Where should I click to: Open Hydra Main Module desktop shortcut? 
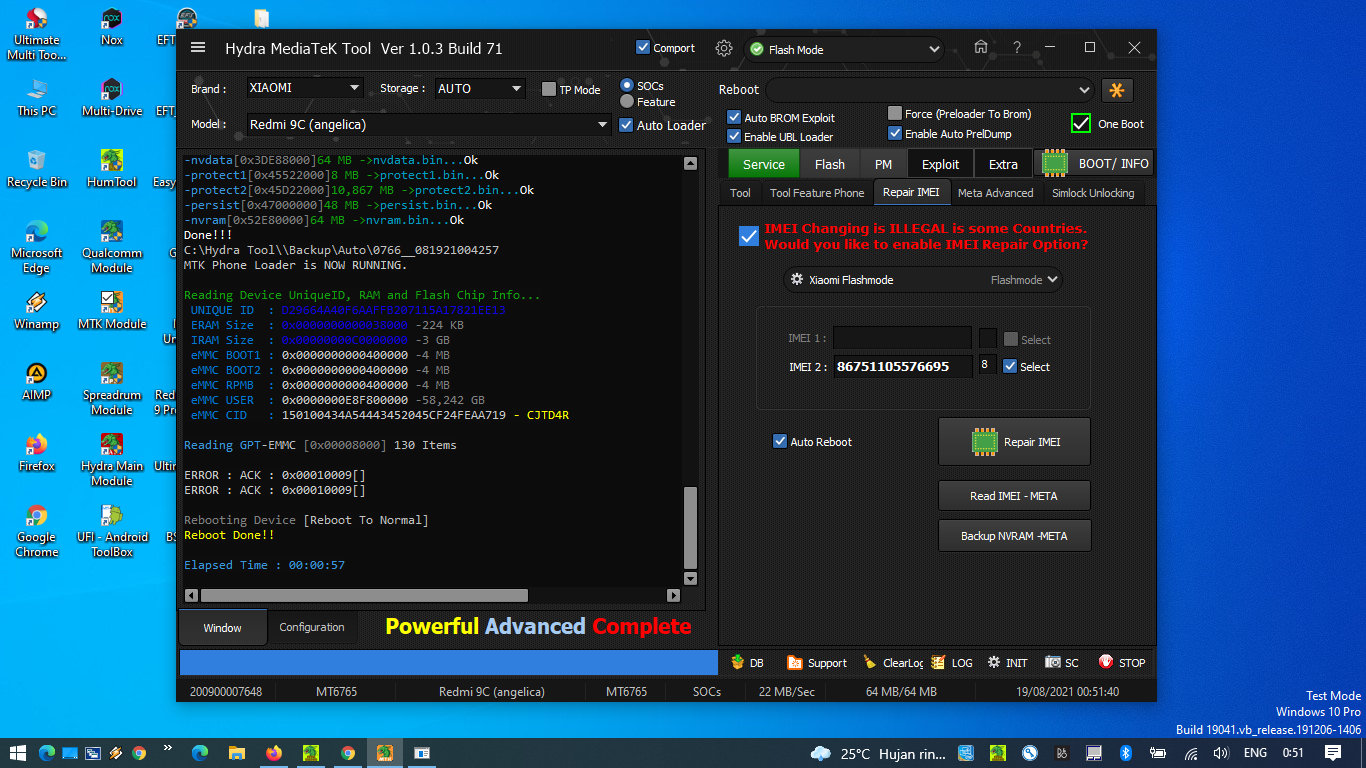click(x=112, y=460)
